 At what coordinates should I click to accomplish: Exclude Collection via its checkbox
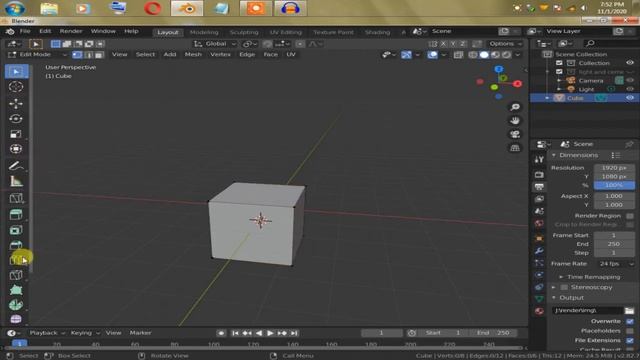click(559, 63)
